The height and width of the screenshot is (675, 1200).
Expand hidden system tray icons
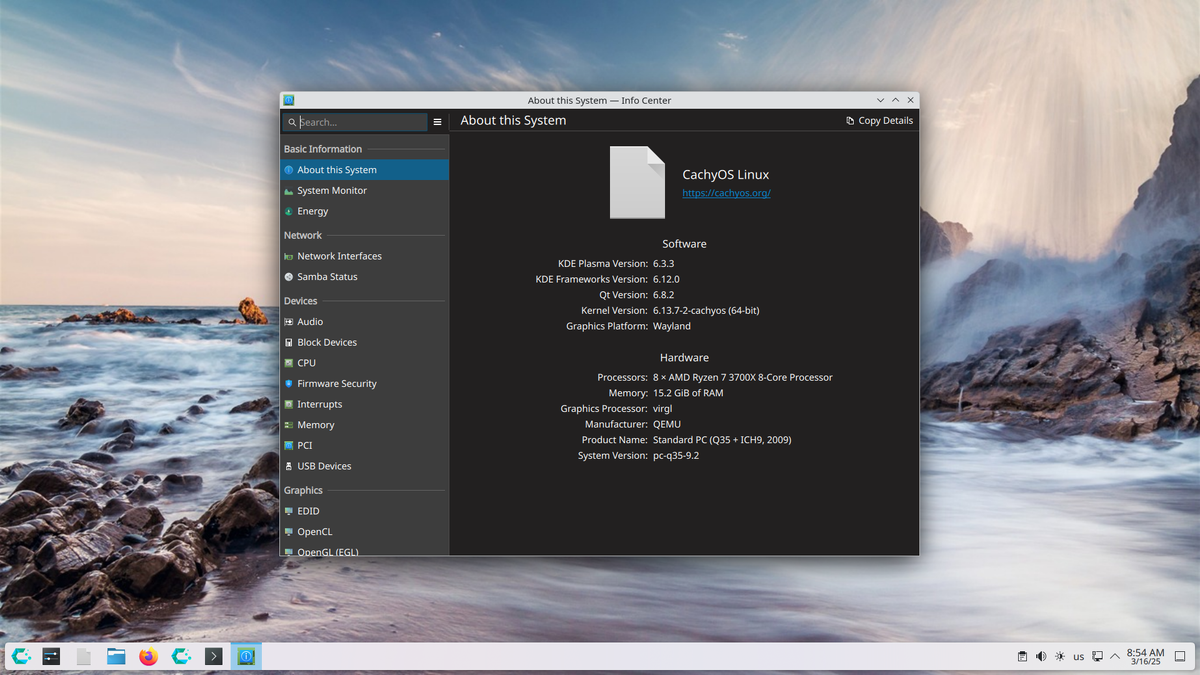coord(1115,657)
